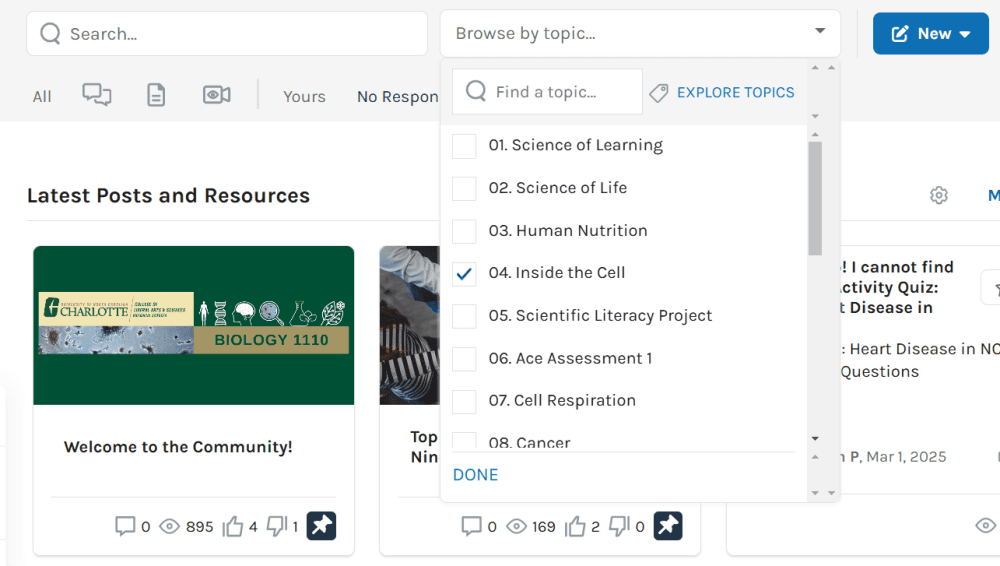Filter by documents using the page icon

[156, 95]
